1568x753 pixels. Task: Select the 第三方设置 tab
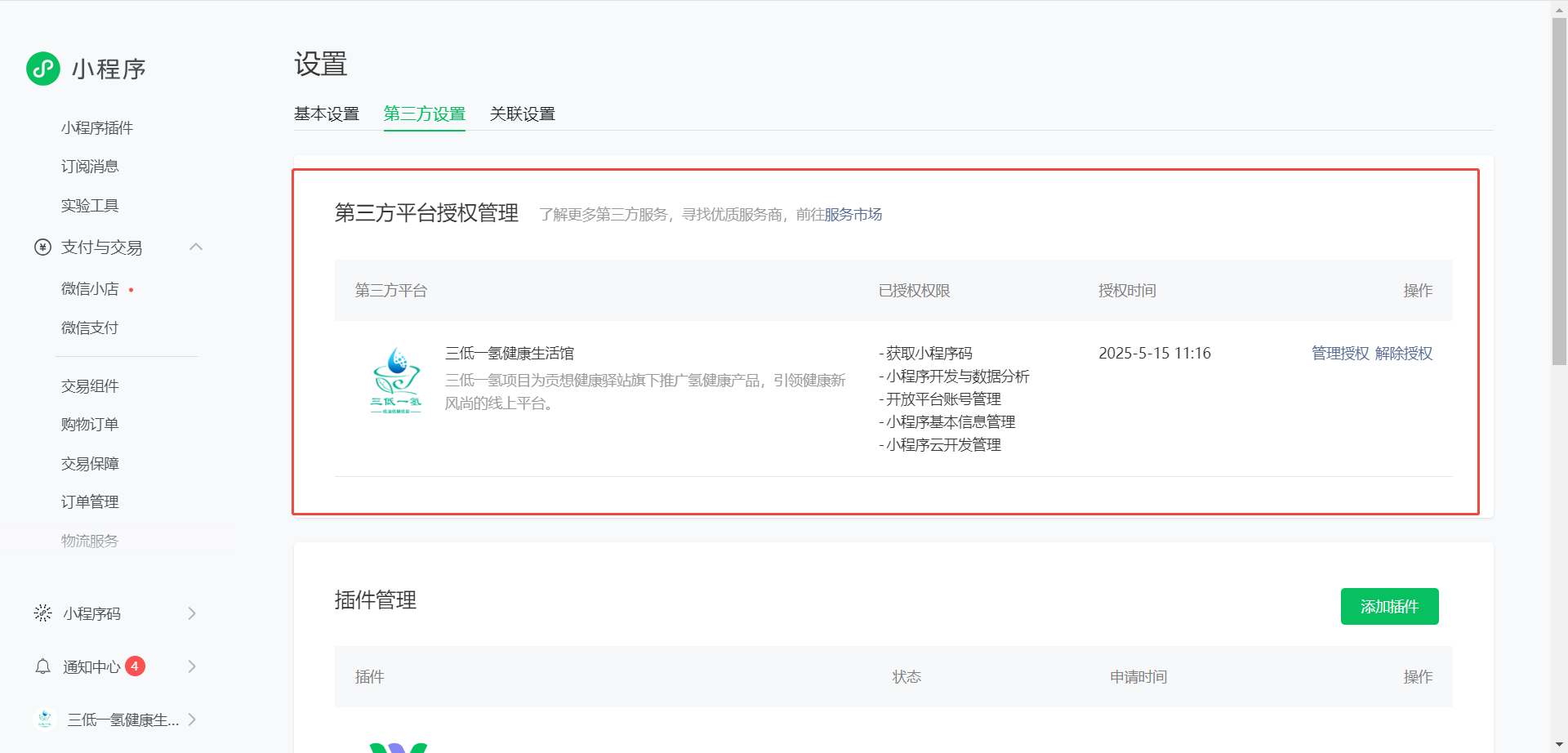click(x=425, y=114)
